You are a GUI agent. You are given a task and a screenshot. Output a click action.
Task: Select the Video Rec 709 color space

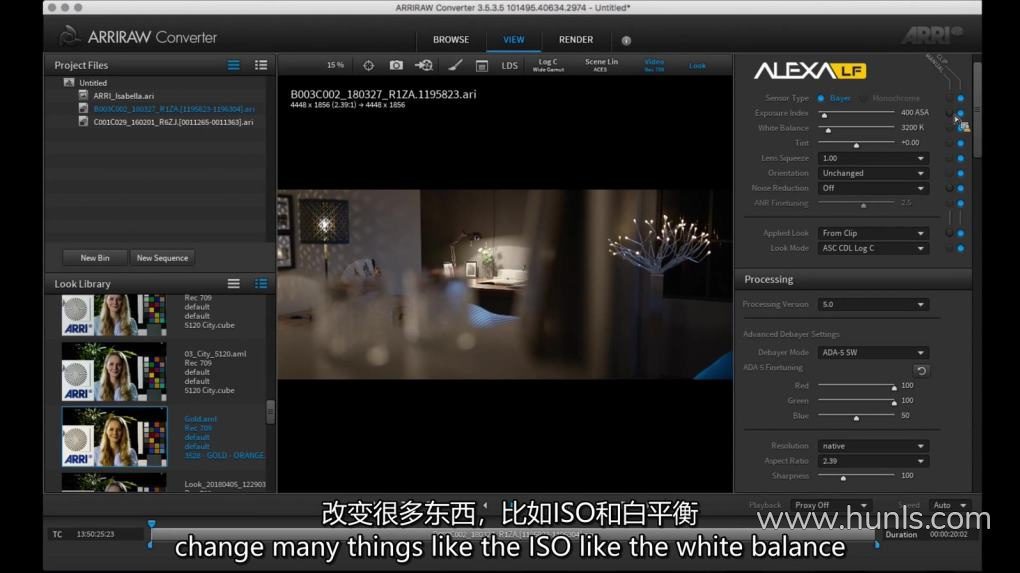(654, 65)
